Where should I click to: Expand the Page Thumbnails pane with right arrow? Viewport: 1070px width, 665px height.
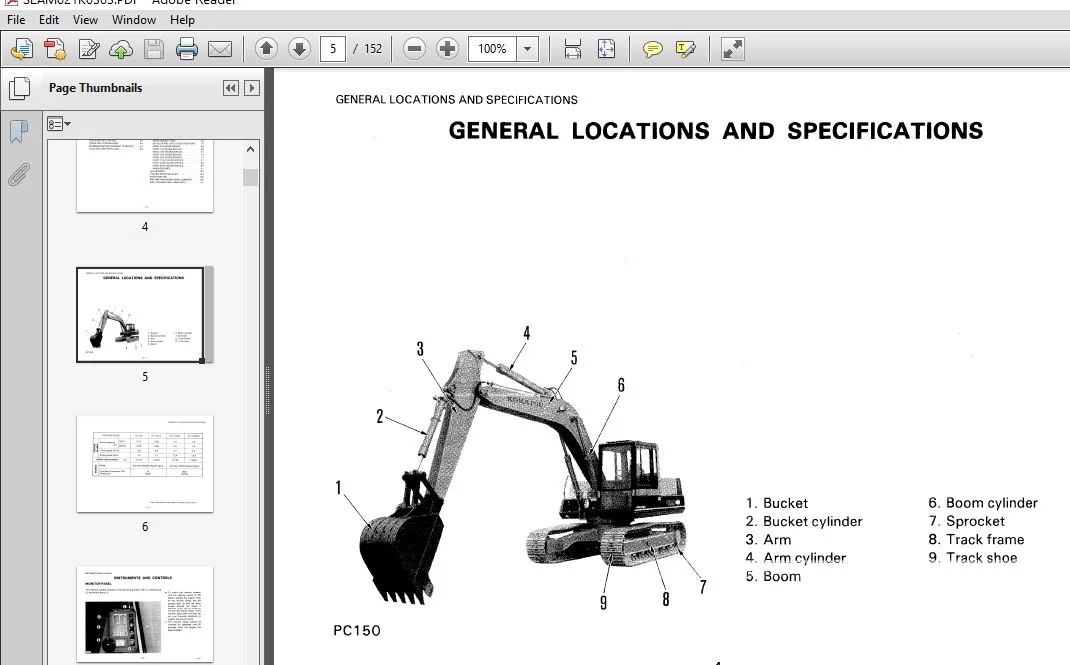click(x=252, y=88)
